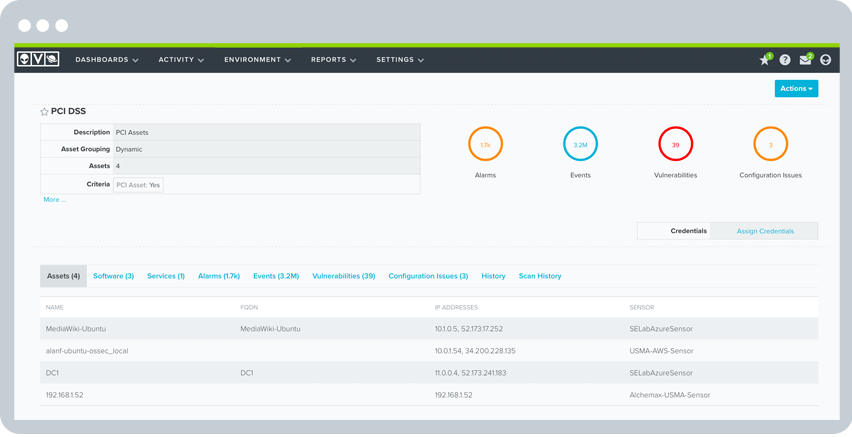The width and height of the screenshot is (852, 437).
Task: Open the Settings menu
Action: 399,60
